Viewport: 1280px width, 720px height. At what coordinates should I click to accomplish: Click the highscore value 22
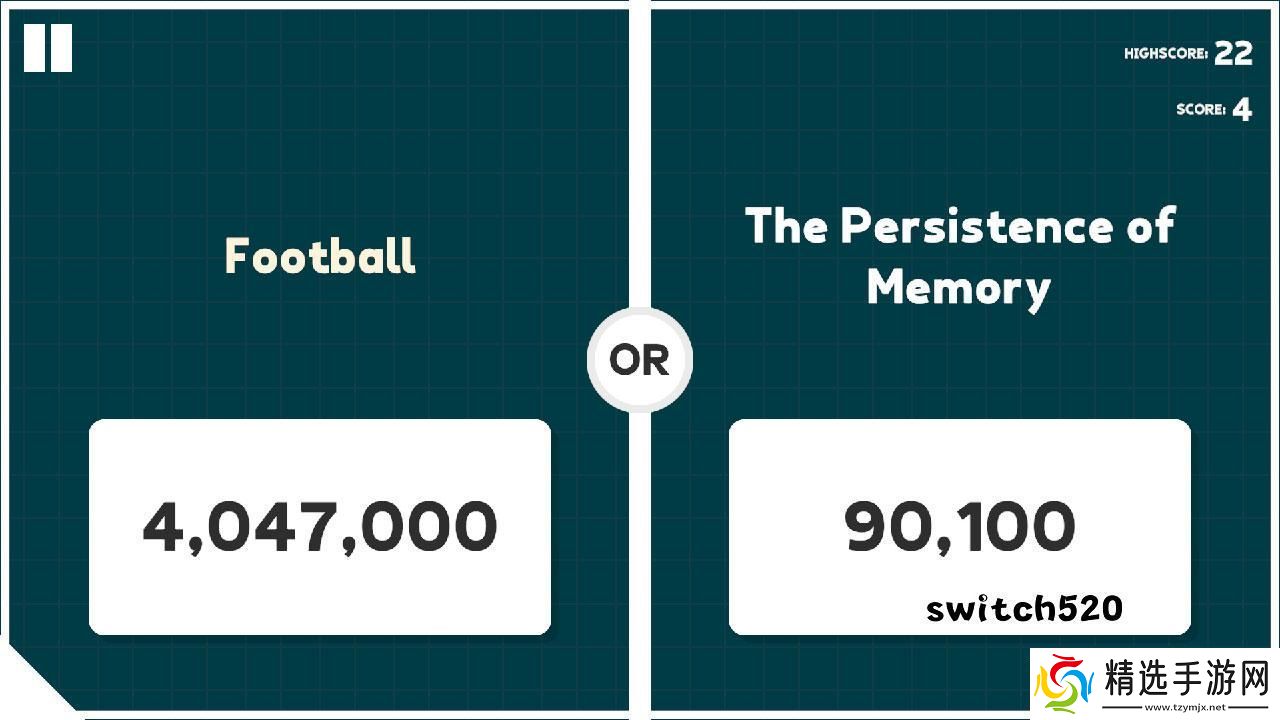[1234, 54]
